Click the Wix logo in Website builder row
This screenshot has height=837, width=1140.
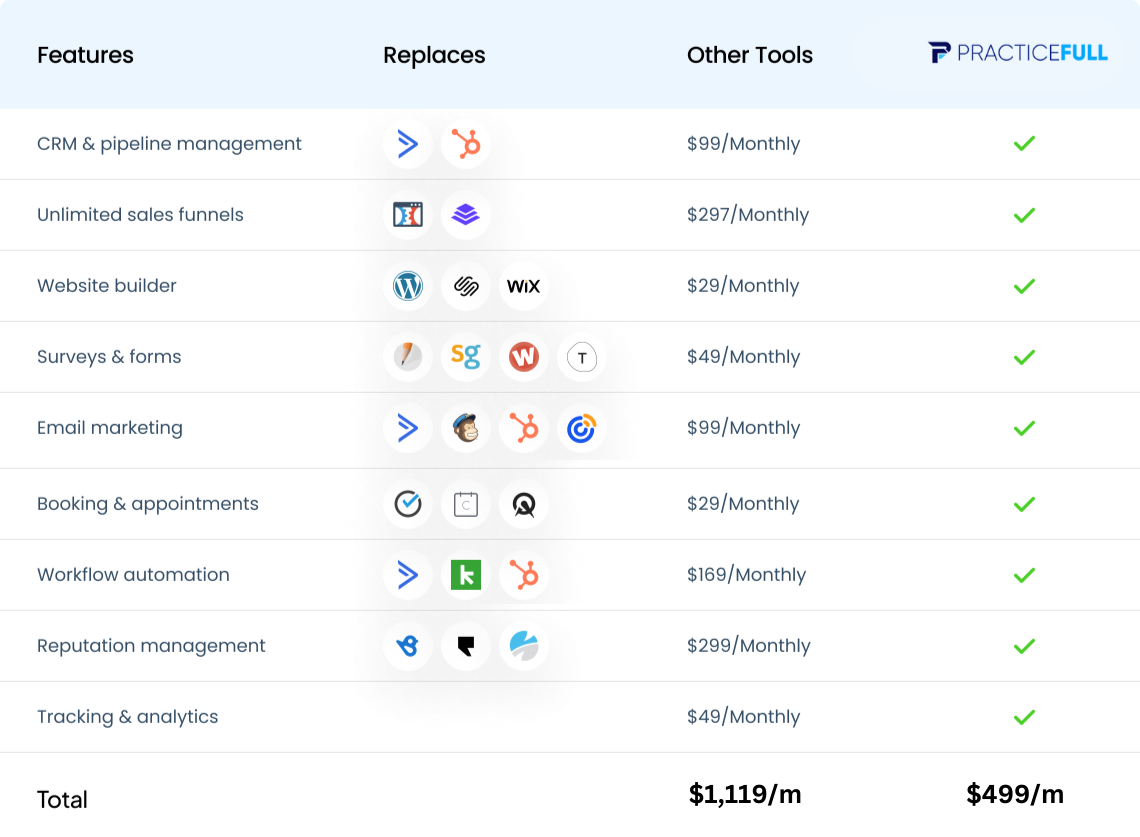[x=523, y=286]
